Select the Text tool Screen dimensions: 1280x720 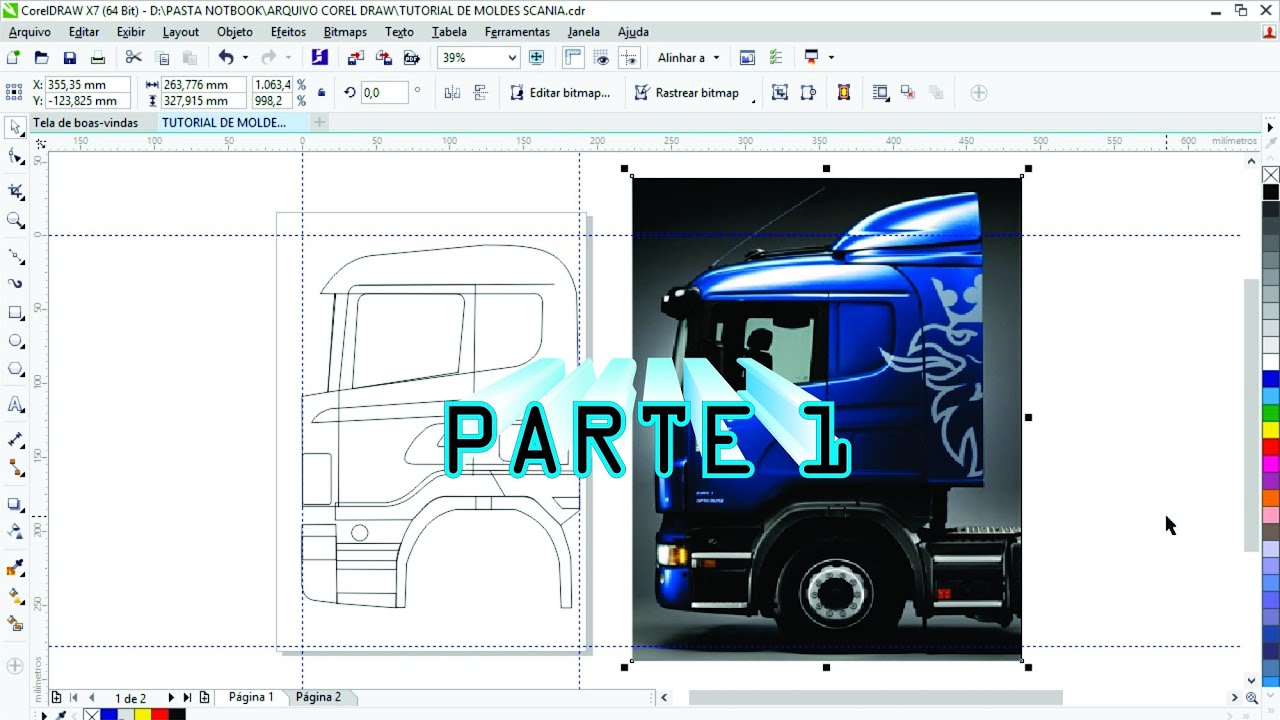point(15,405)
